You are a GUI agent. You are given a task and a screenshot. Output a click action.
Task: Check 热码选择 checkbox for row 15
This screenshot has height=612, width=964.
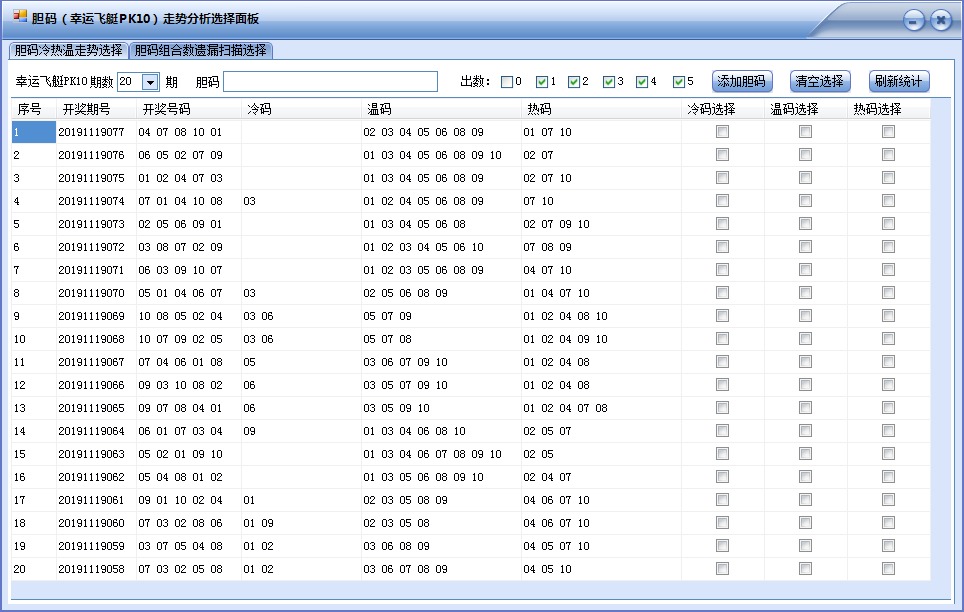[x=888, y=454]
